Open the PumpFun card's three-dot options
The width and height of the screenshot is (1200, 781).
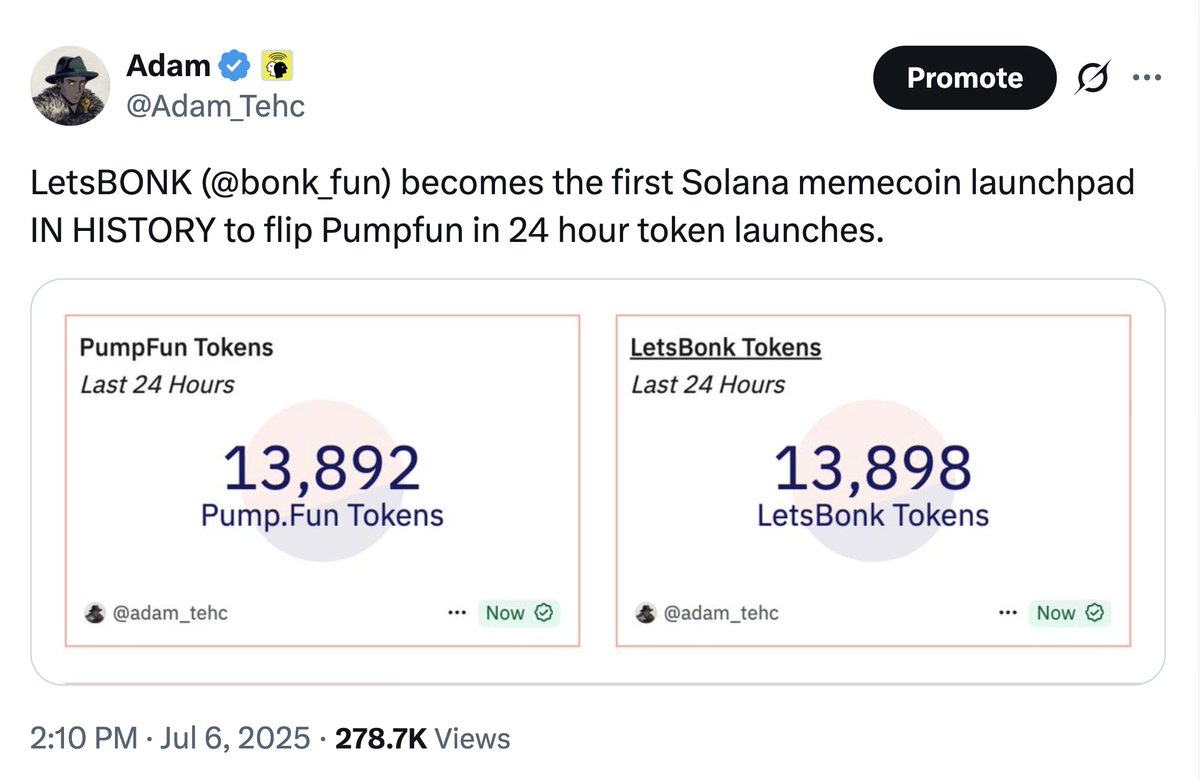point(457,613)
